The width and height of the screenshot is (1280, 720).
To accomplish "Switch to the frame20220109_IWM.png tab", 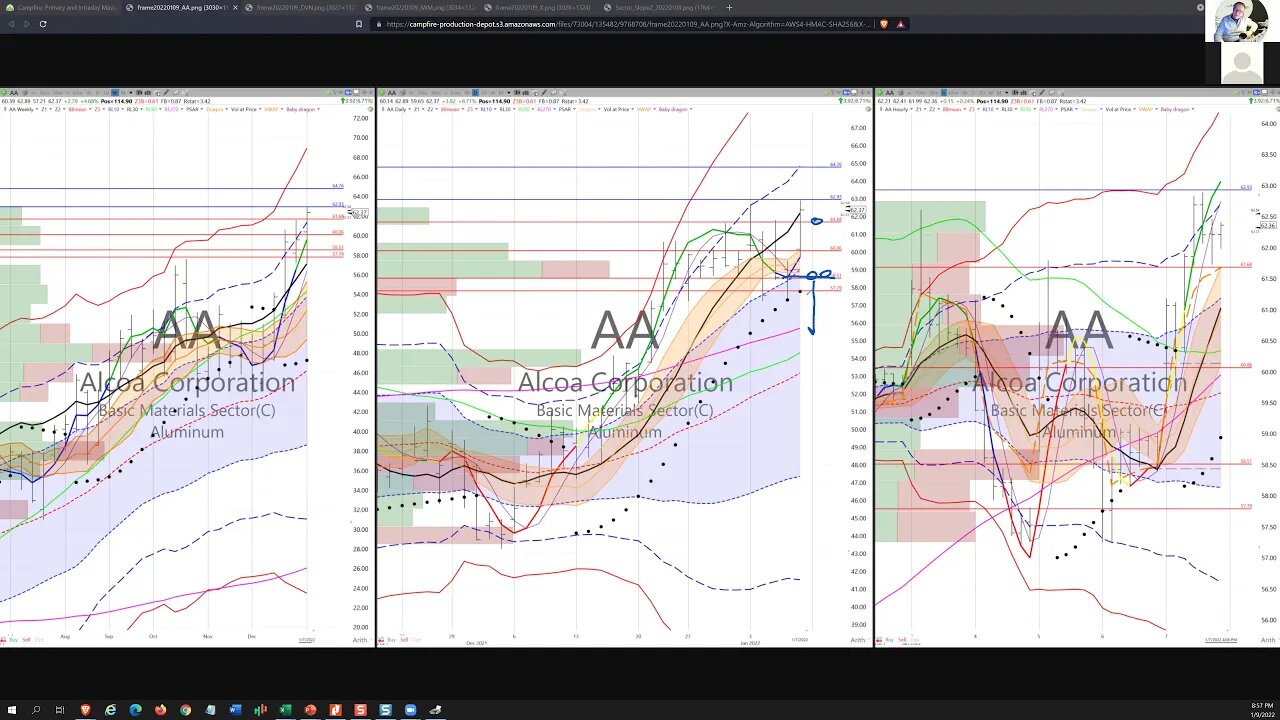I will [x=421, y=8].
